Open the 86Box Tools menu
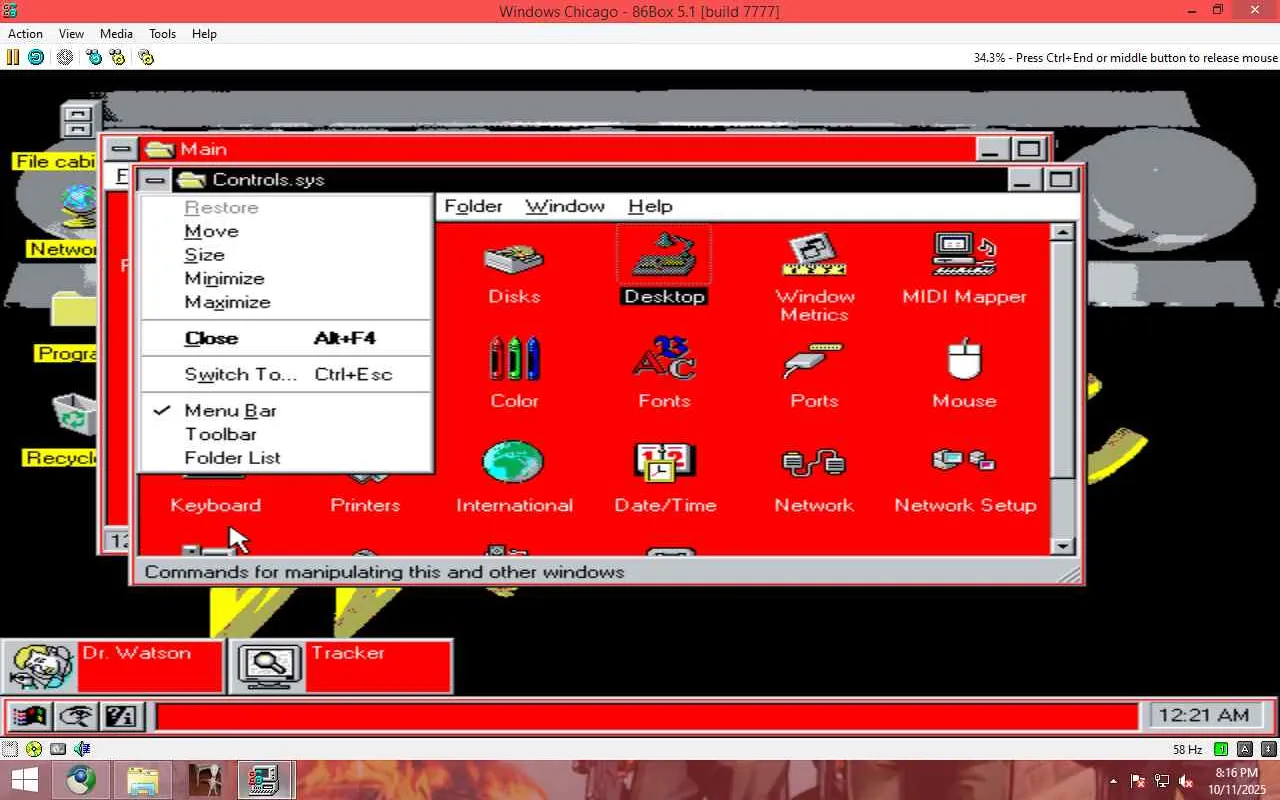 pos(162,33)
